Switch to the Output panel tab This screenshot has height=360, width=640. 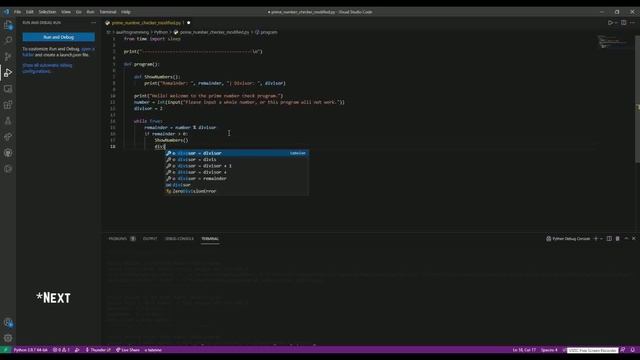pyautogui.click(x=150, y=239)
